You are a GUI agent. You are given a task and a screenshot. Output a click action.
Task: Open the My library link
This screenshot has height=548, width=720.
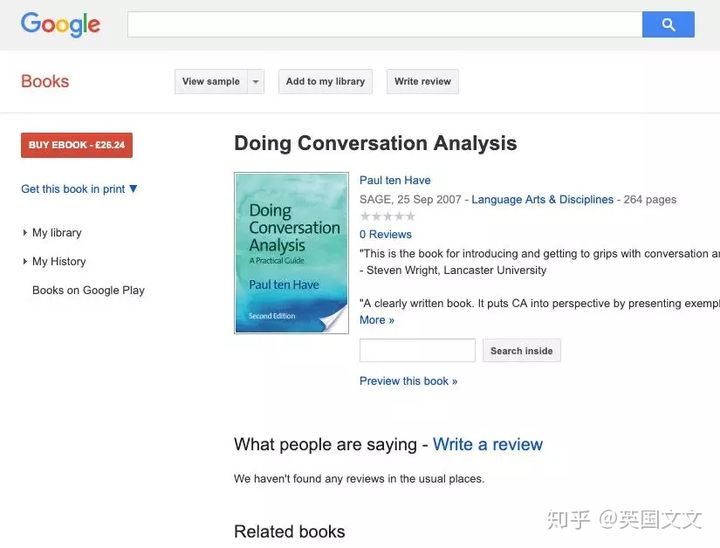pyautogui.click(x=56, y=233)
